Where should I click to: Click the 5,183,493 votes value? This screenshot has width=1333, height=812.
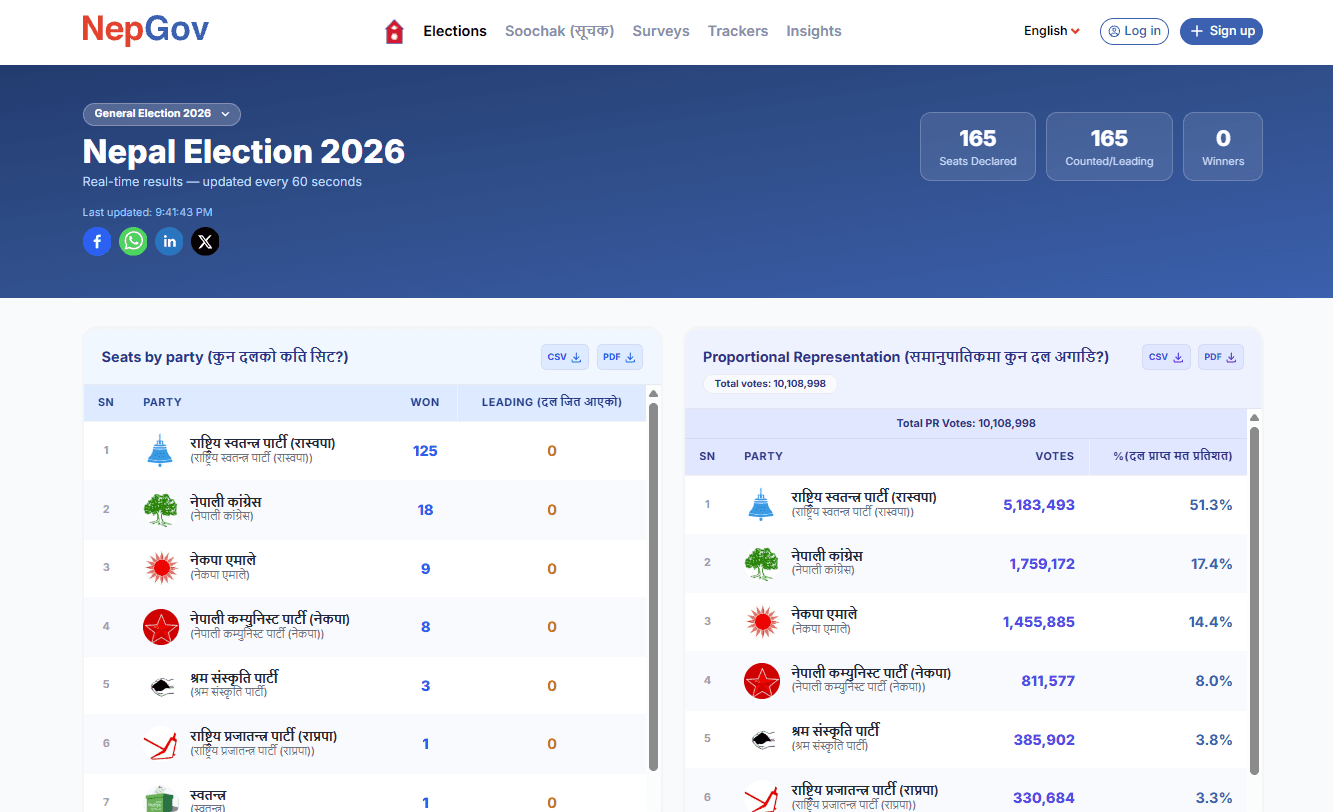pyautogui.click(x=1039, y=505)
